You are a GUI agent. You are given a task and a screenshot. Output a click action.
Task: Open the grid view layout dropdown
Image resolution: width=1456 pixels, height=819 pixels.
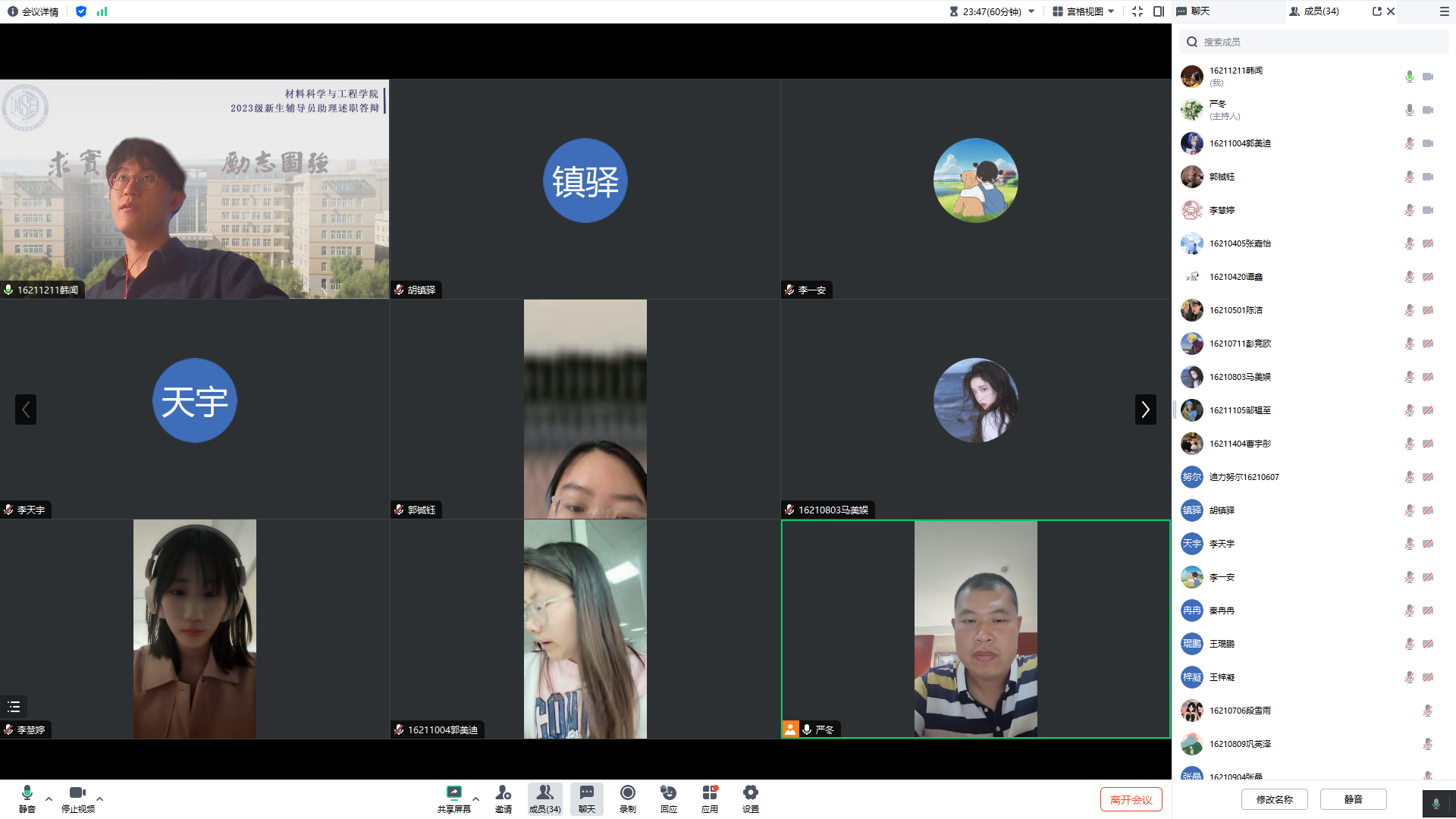[x=1084, y=11]
